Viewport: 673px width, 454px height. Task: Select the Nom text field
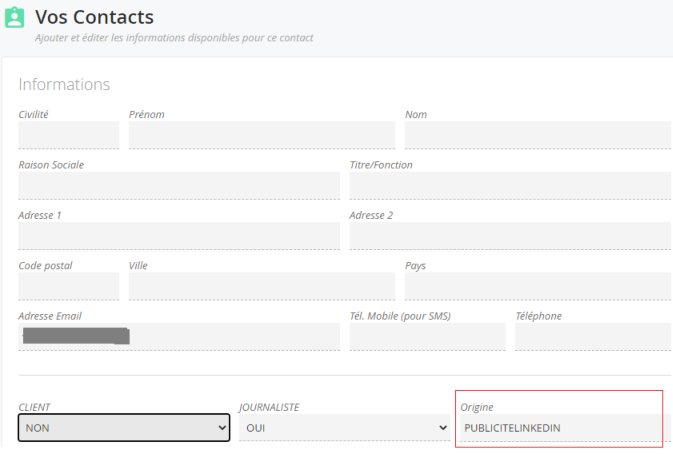click(x=537, y=135)
